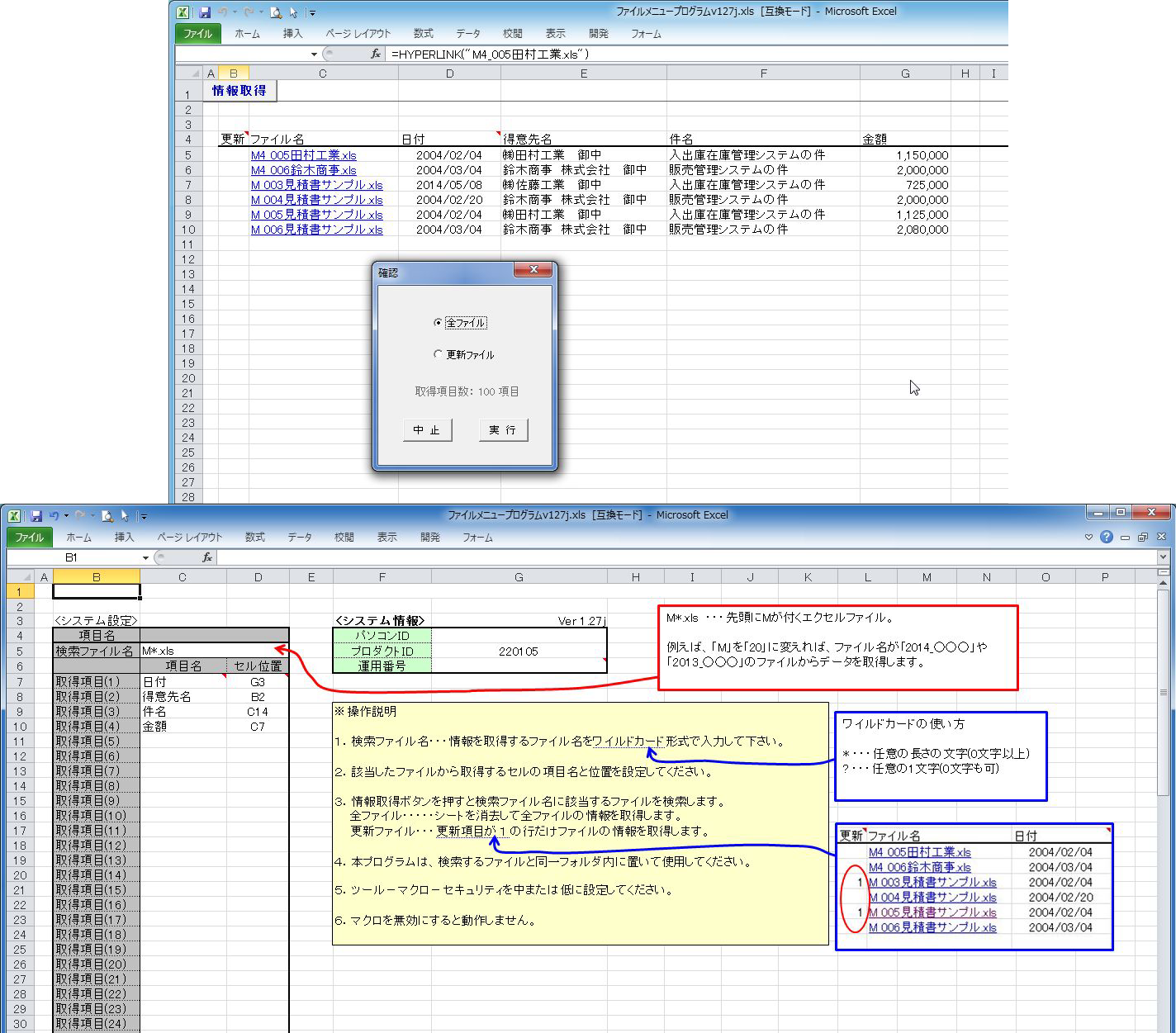Click the fx insert function icon in upper window
The image size is (1176, 1033).
376,54
